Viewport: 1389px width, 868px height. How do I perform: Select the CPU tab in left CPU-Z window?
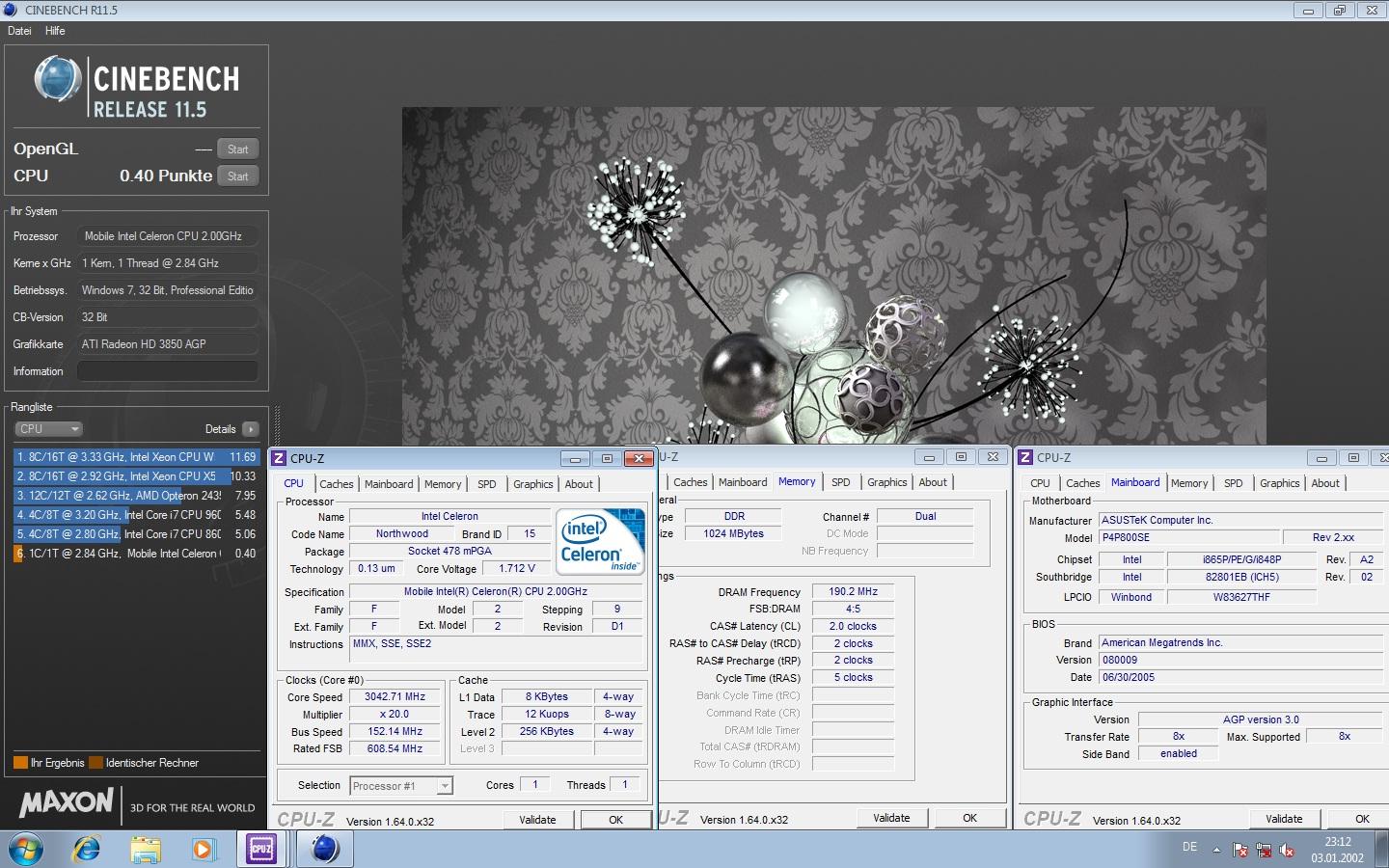293,484
